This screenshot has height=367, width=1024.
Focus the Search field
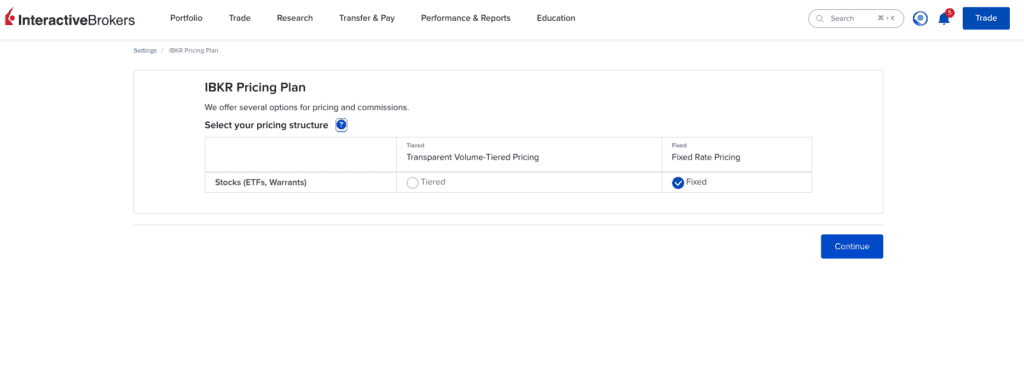coord(856,18)
